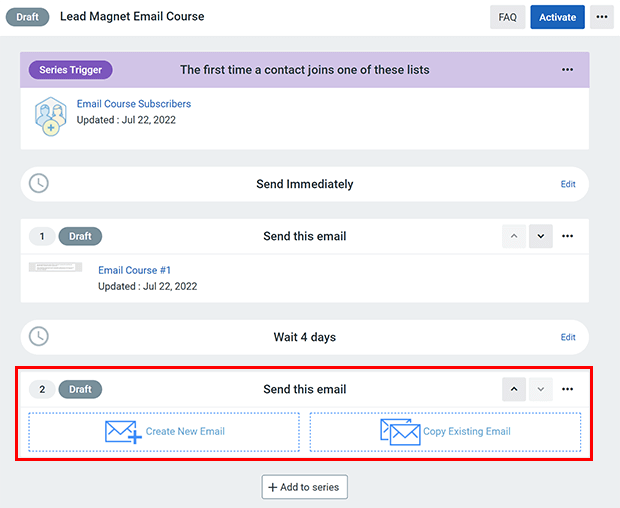Viewport: 620px width, 508px height.
Task: Edit the Send Immediately delay
Action: (x=568, y=185)
